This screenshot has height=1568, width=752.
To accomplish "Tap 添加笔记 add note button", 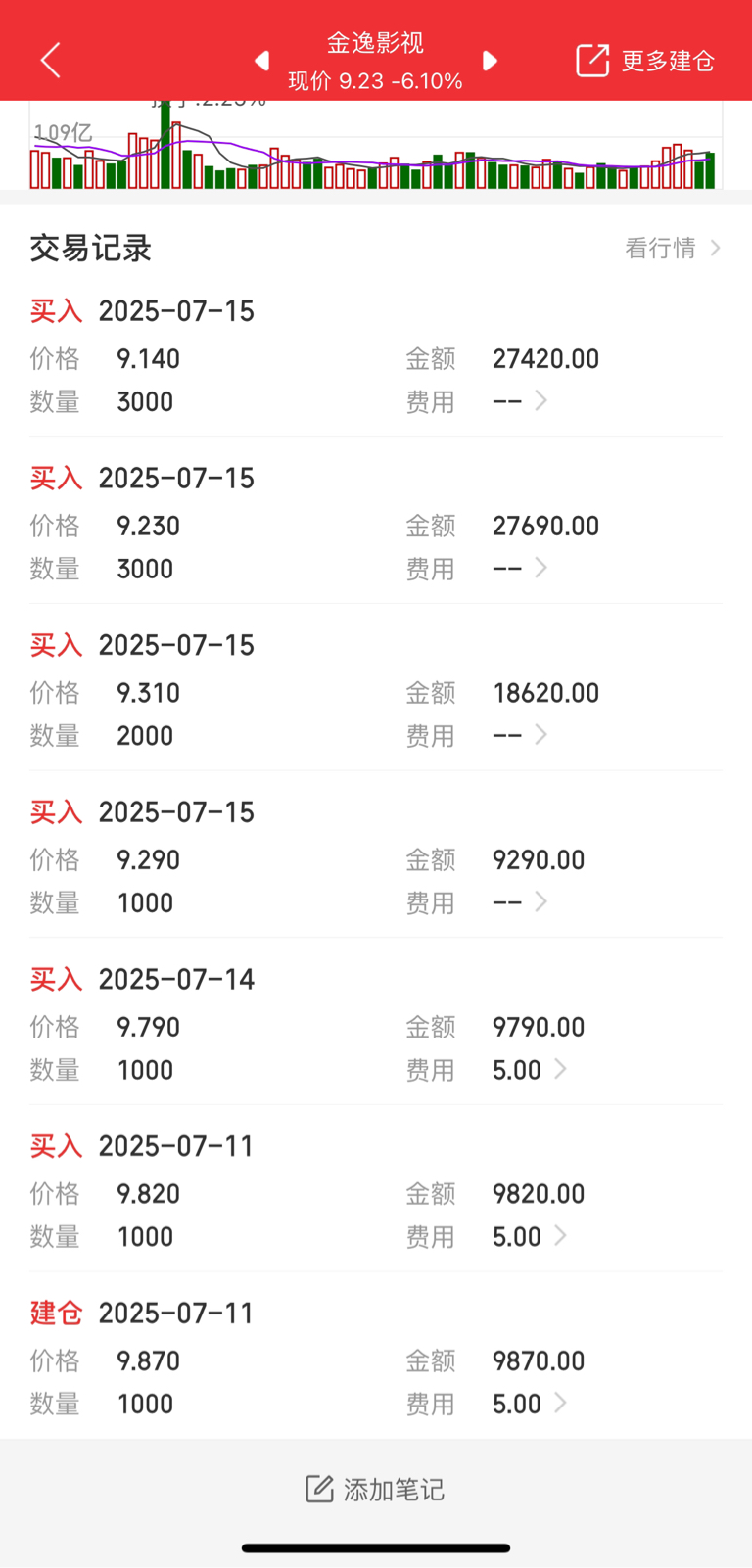I will [376, 1489].
